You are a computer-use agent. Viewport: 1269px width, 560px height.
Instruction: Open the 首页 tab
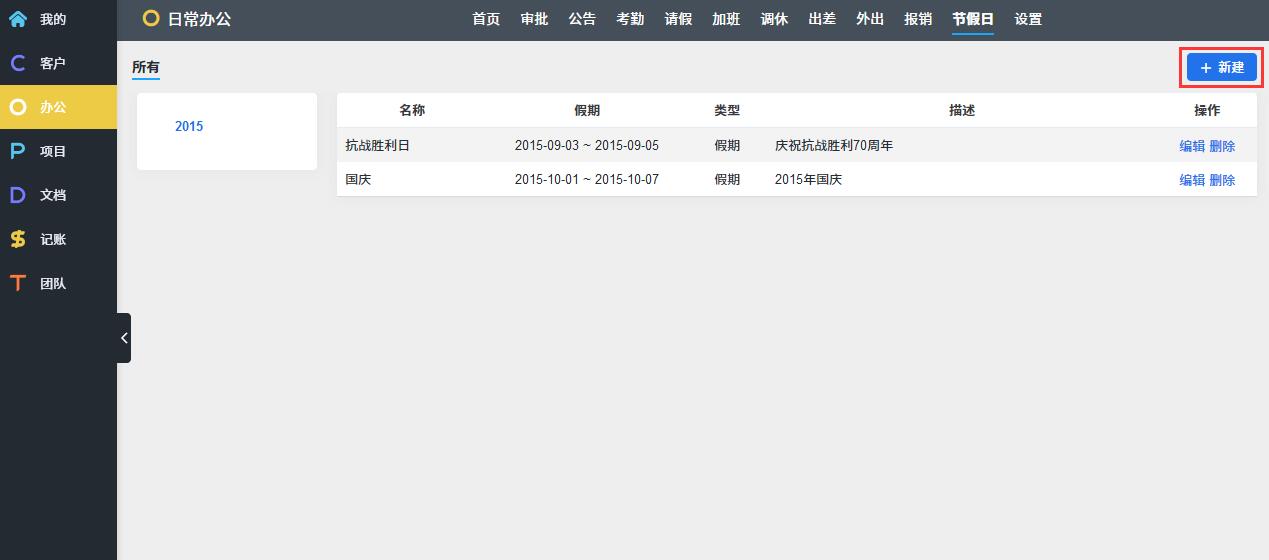486,19
